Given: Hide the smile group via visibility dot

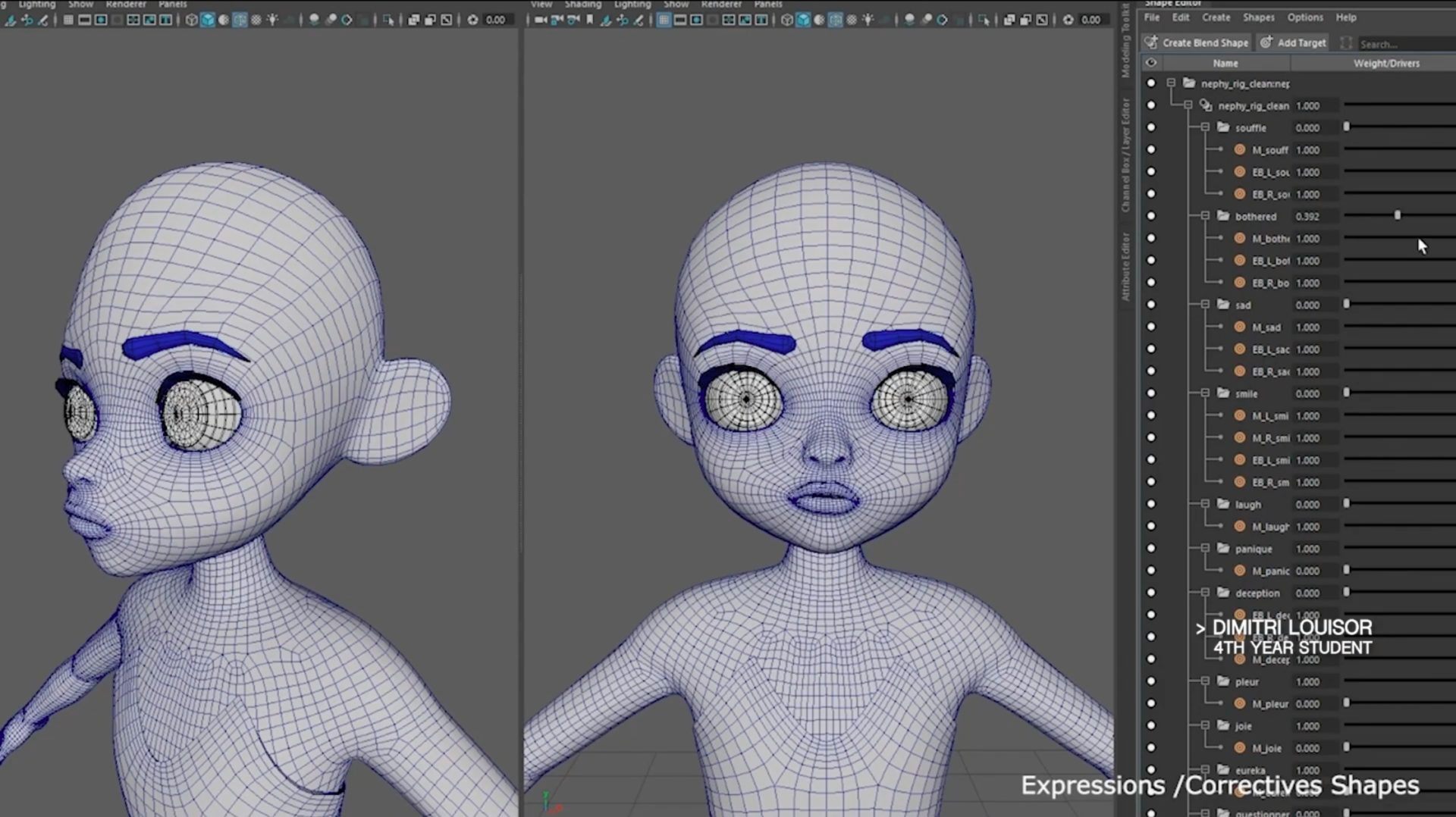Looking at the screenshot, I should coord(1151,393).
